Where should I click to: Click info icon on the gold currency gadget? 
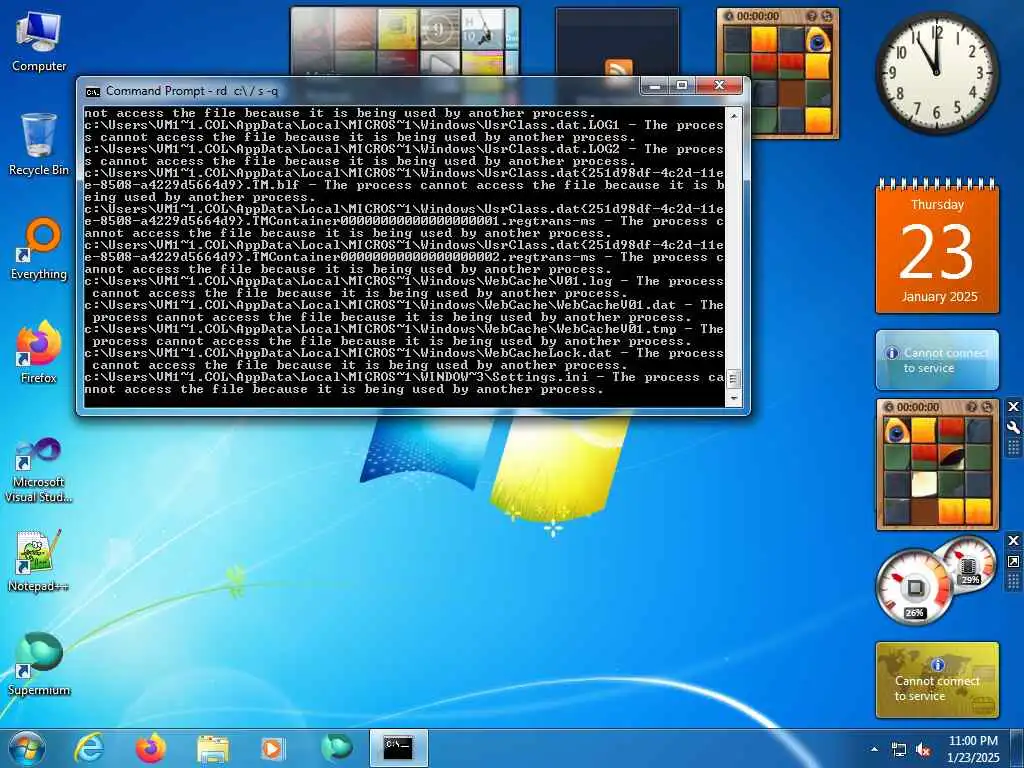coord(938,665)
